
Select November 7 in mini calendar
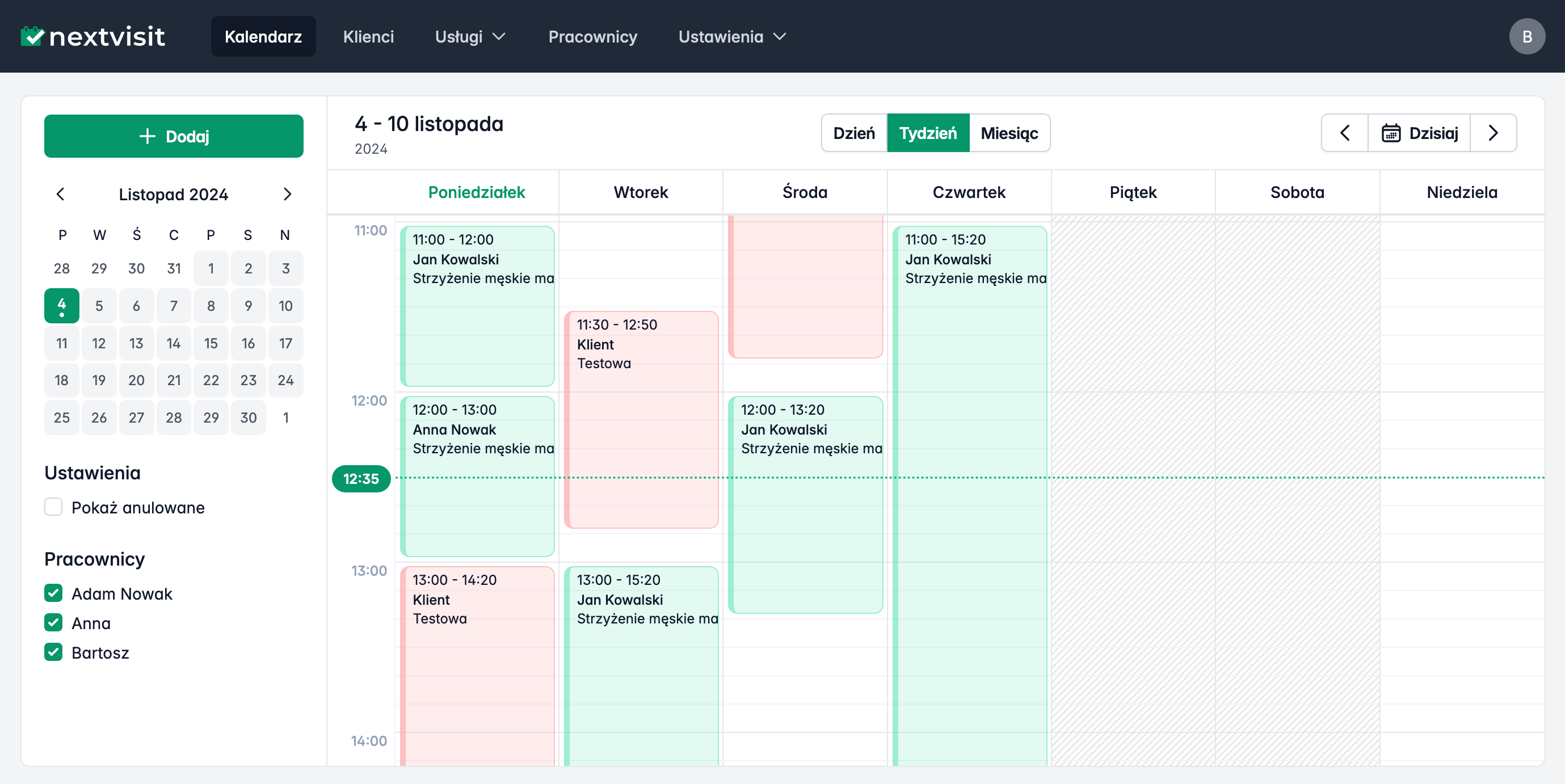click(x=173, y=305)
